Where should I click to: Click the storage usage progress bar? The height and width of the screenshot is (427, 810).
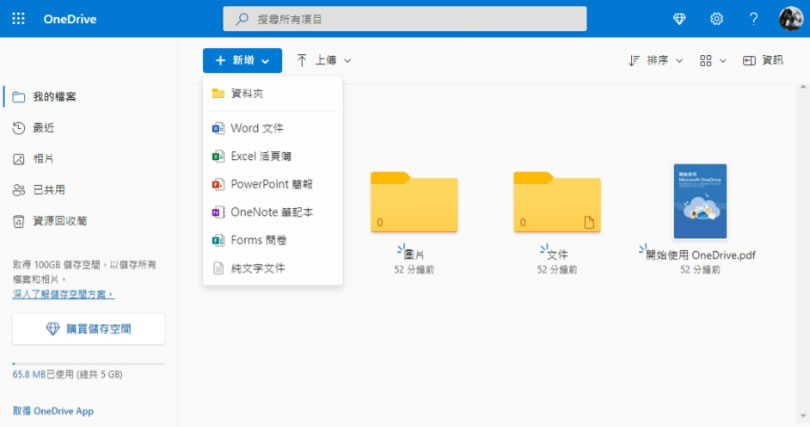pos(89,363)
